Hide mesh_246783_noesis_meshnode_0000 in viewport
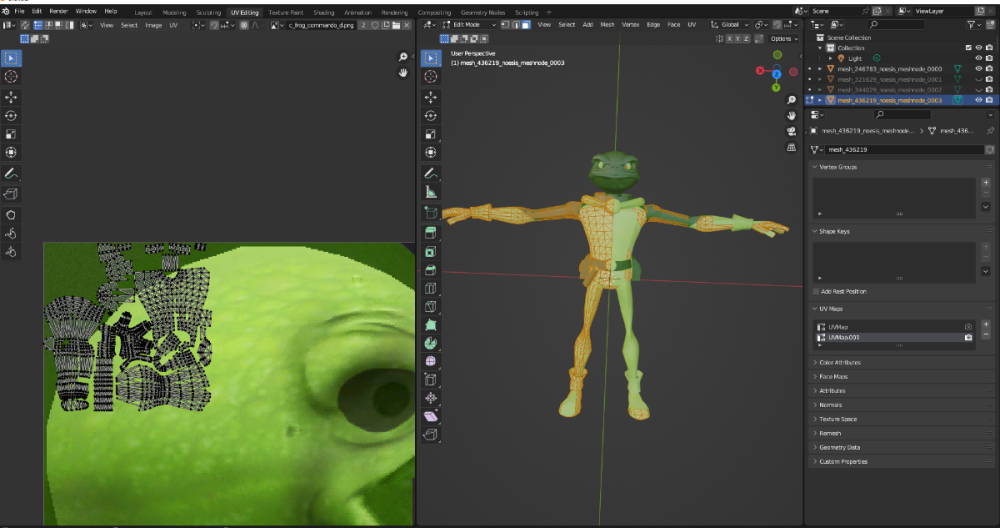The height and width of the screenshot is (528, 1000). (x=977, y=69)
